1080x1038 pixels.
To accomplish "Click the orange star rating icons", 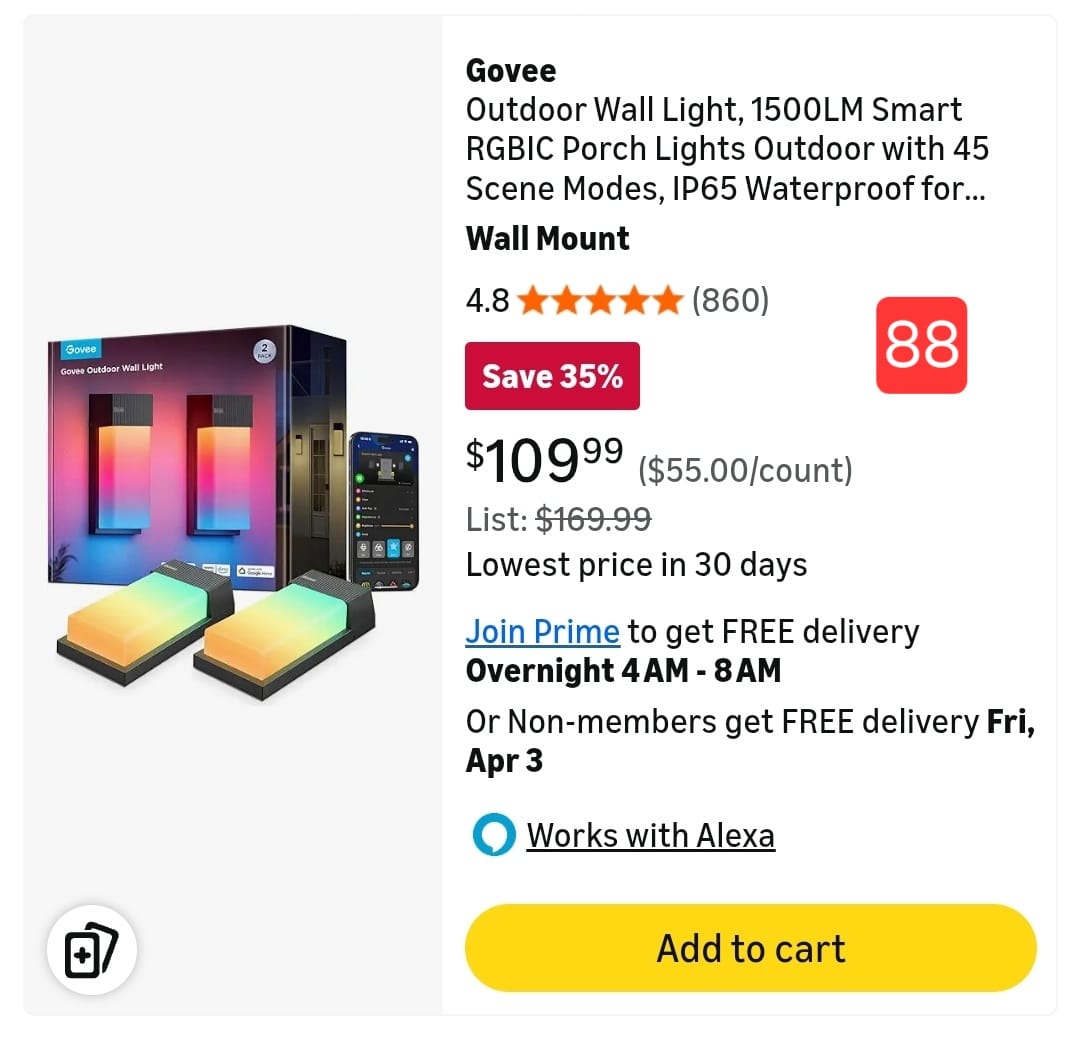I will pos(600,300).
